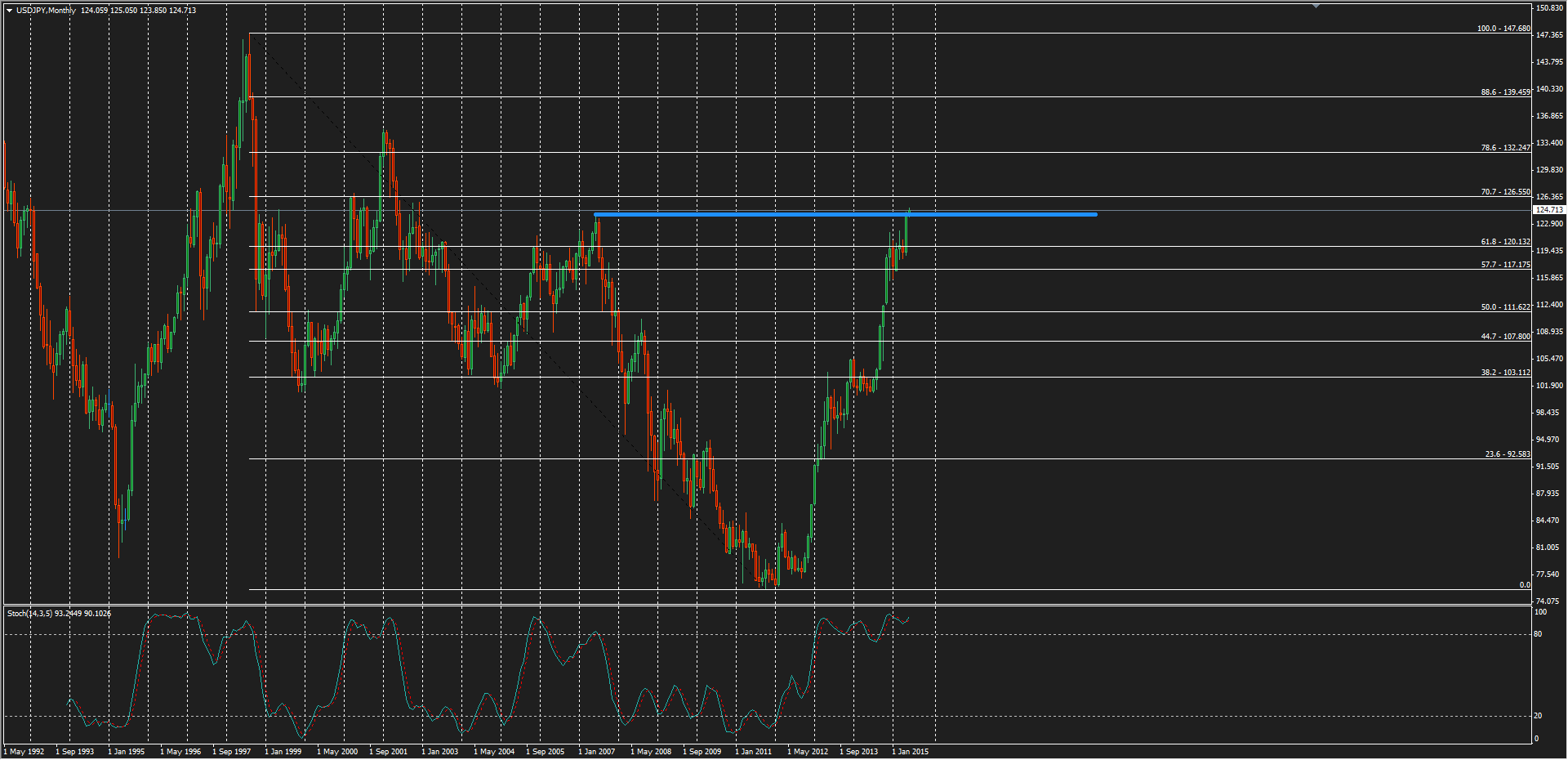Click the 80 level on Stochastic scale
The image size is (1568, 760).
(1539, 634)
